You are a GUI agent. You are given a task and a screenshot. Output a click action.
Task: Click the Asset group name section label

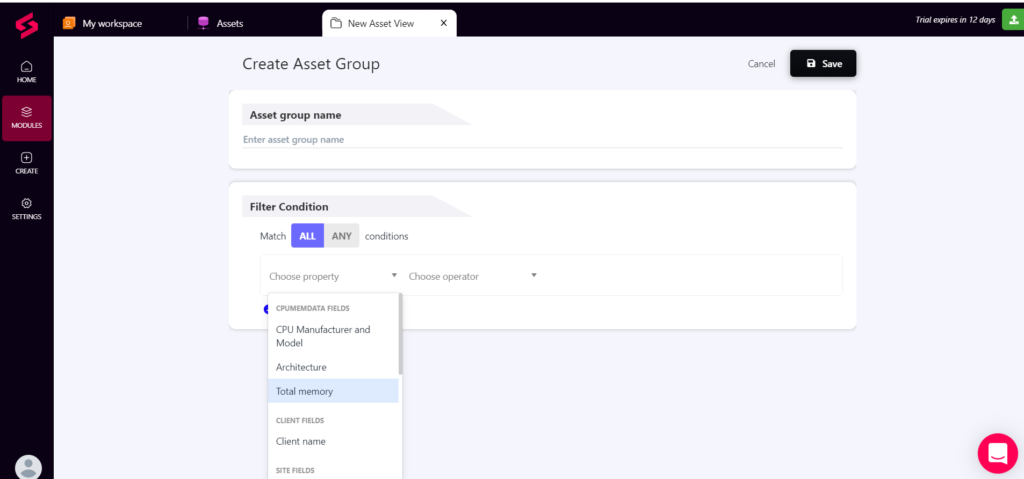pos(295,115)
